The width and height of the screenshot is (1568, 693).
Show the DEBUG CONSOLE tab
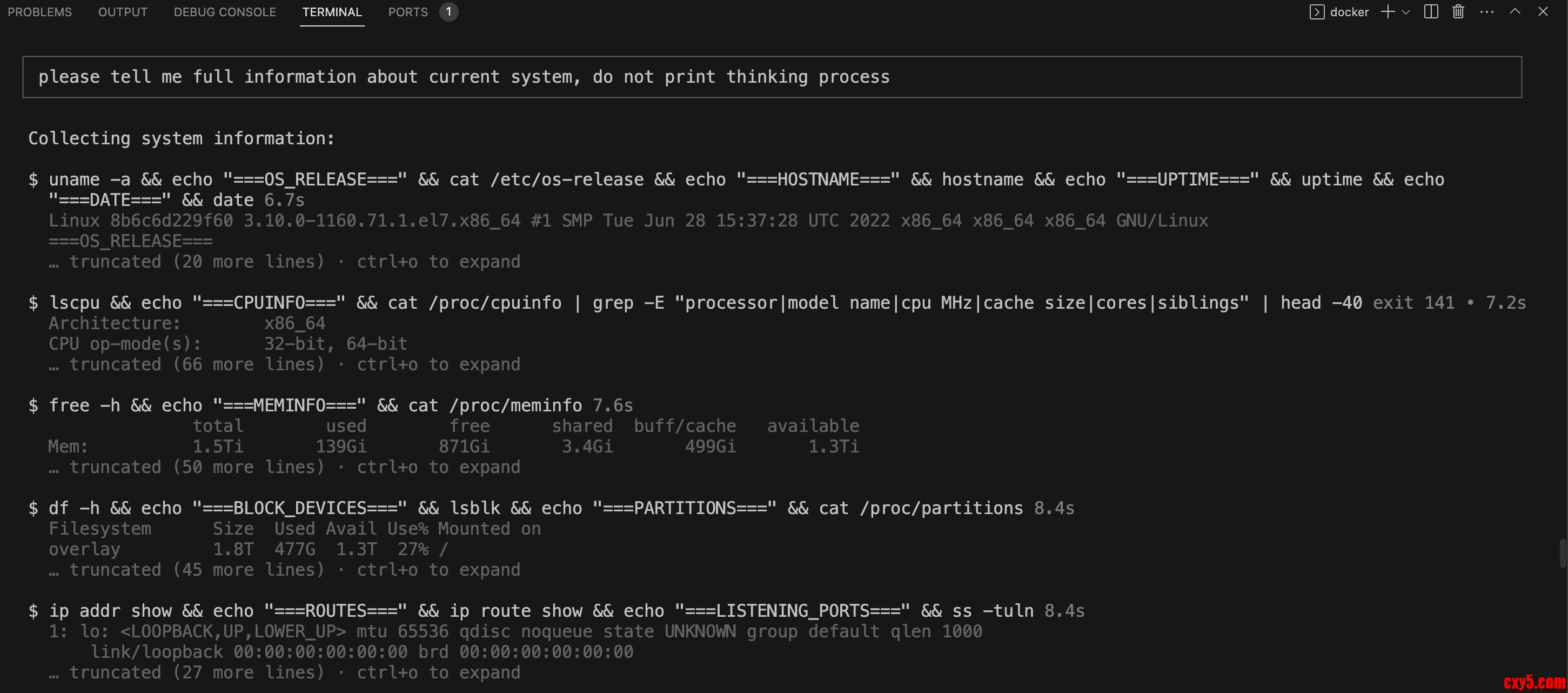225,12
